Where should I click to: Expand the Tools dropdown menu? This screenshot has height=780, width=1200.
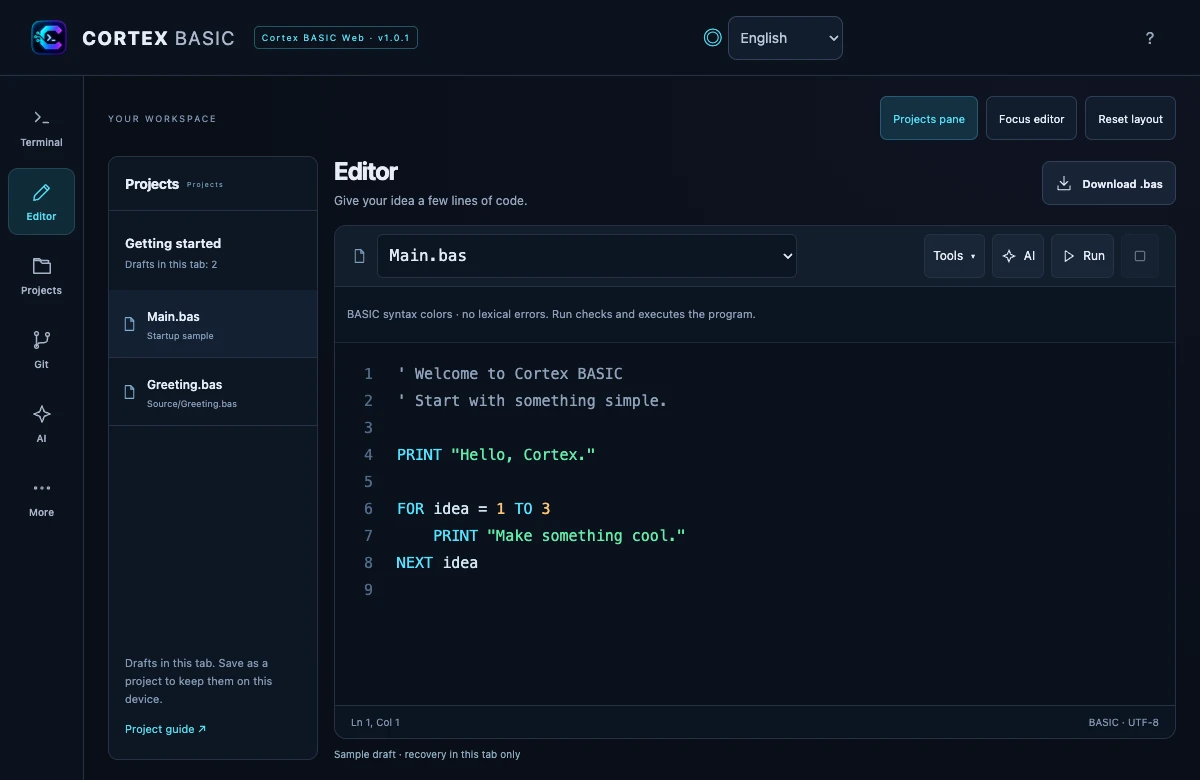954,256
